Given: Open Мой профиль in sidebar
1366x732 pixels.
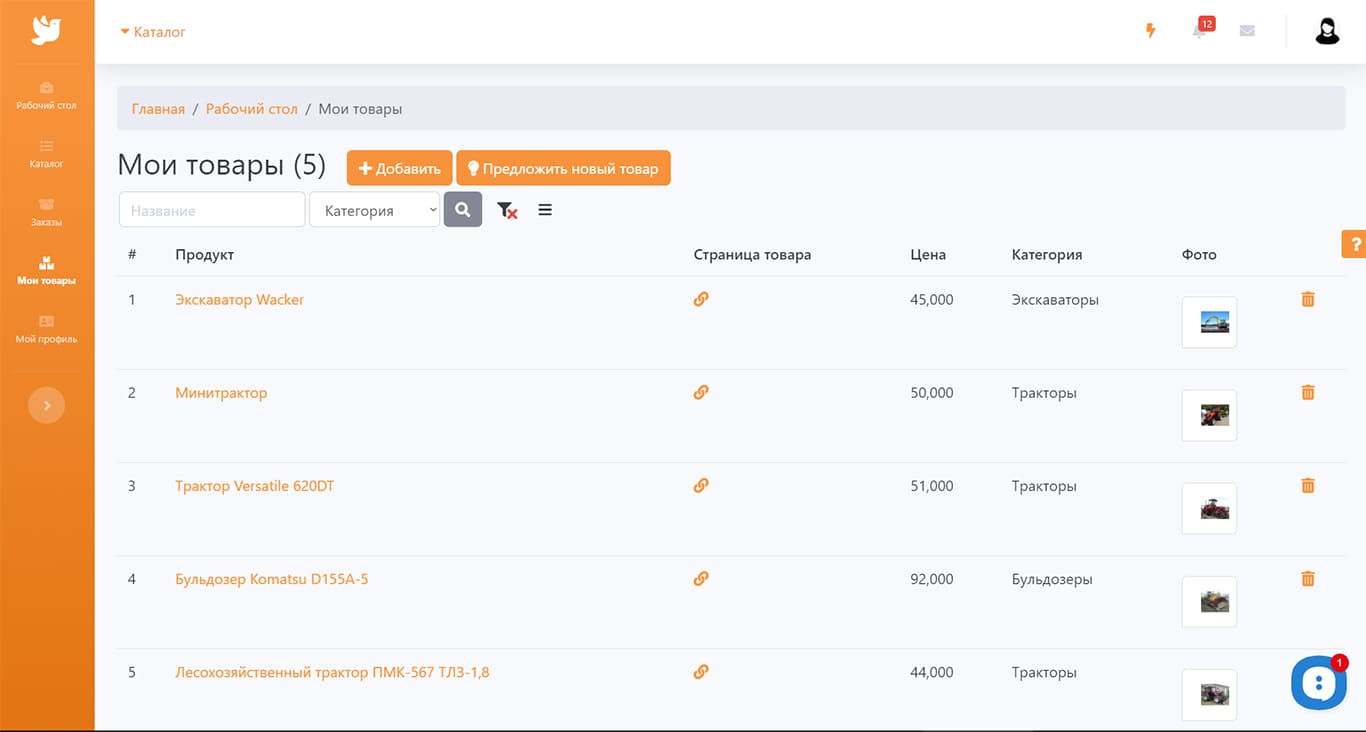Looking at the screenshot, I should pyautogui.click(x=46, y=329).
